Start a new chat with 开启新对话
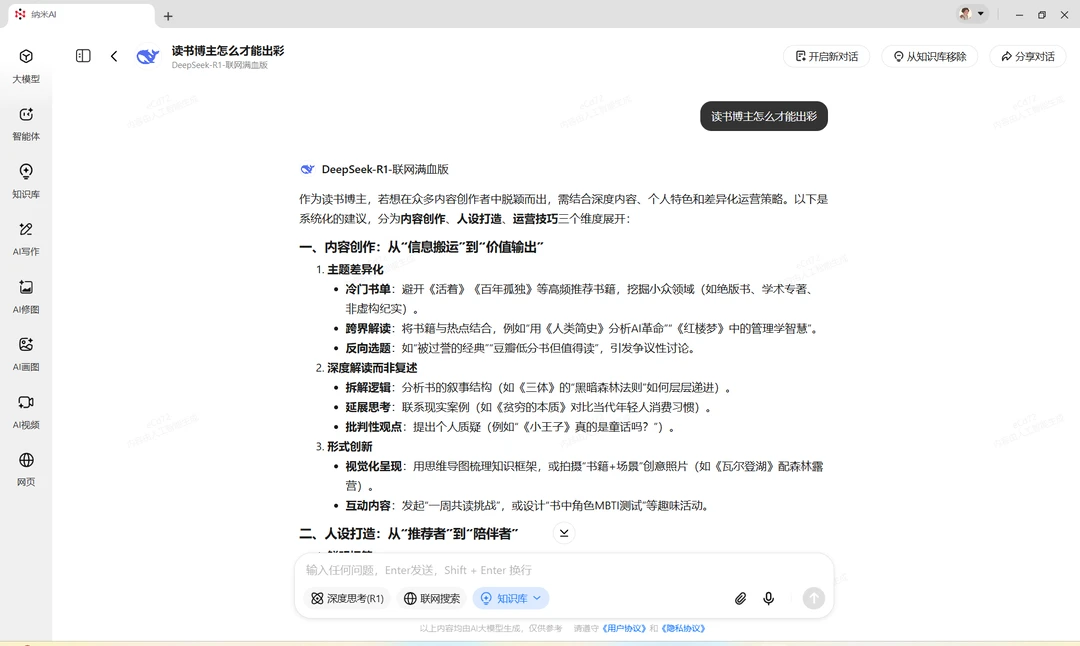The width and height of the screenshot is (1080, 646). (827, 56)
